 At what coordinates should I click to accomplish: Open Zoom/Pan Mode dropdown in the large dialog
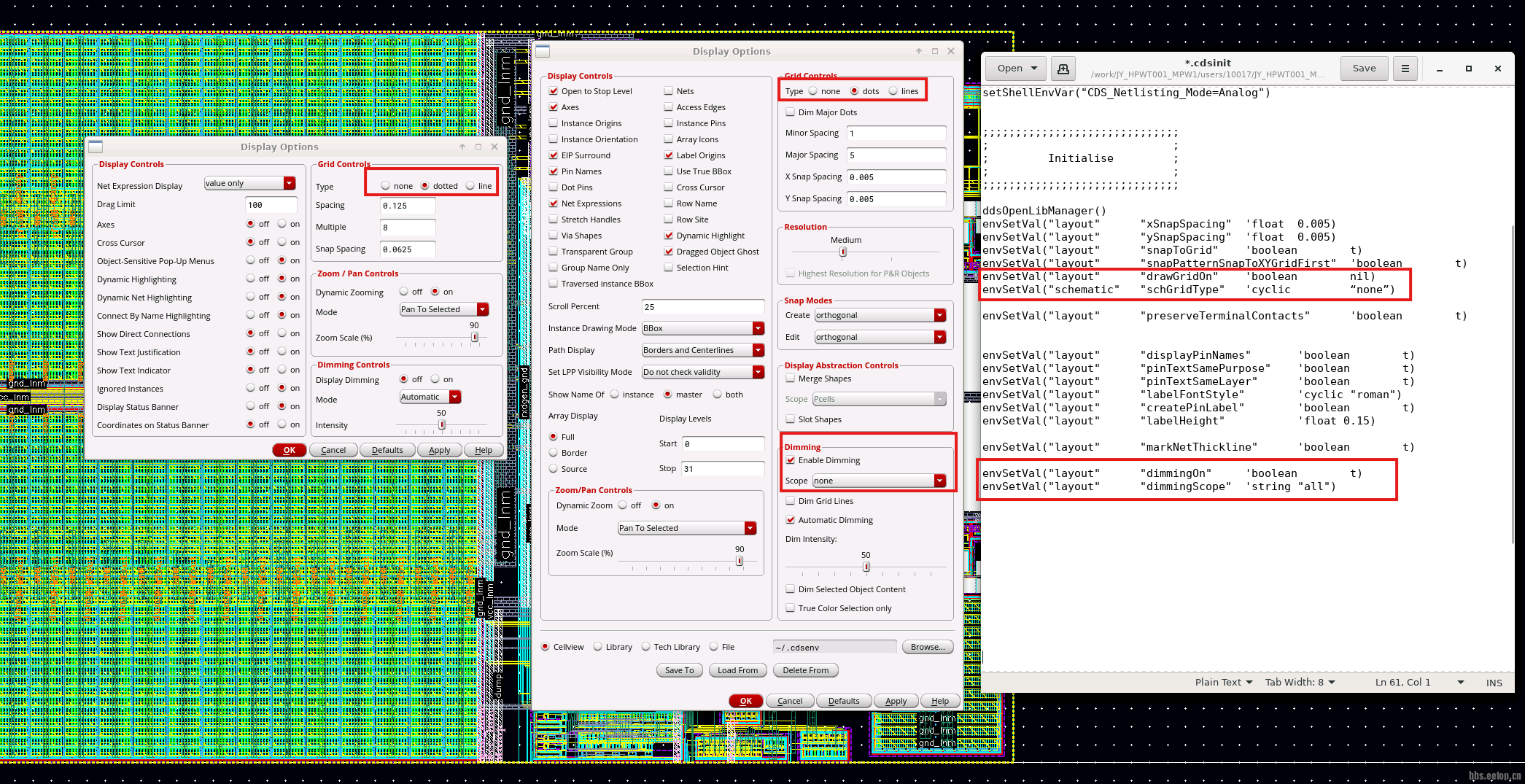[x=687, y=529]
